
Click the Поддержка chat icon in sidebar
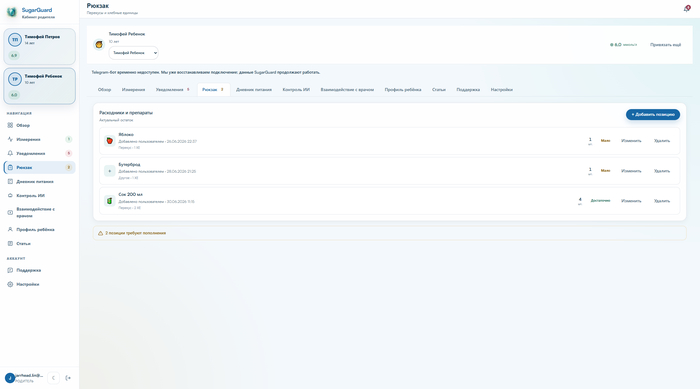coord(10,270)
